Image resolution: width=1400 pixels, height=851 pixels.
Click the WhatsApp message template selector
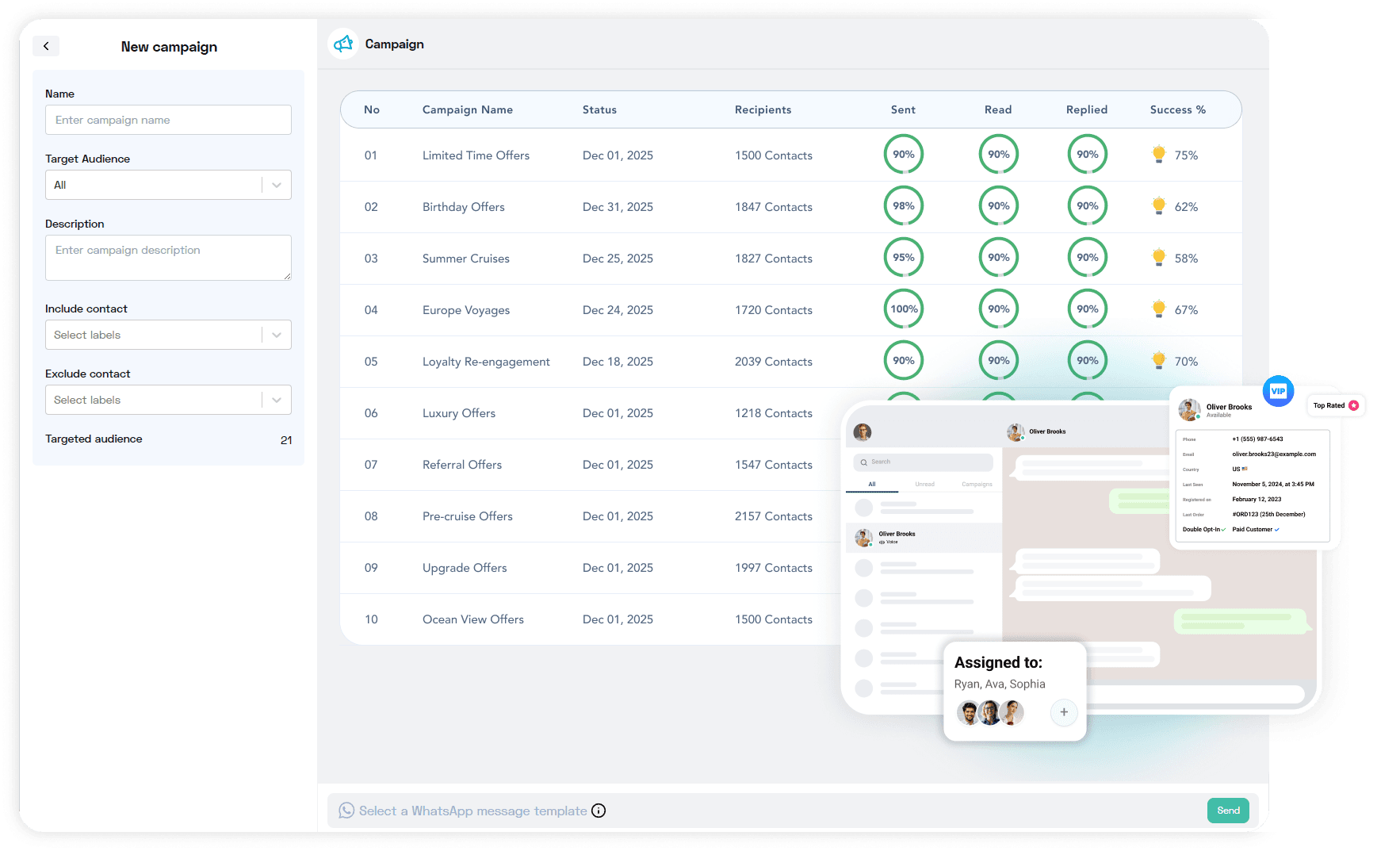click(473, 811)
